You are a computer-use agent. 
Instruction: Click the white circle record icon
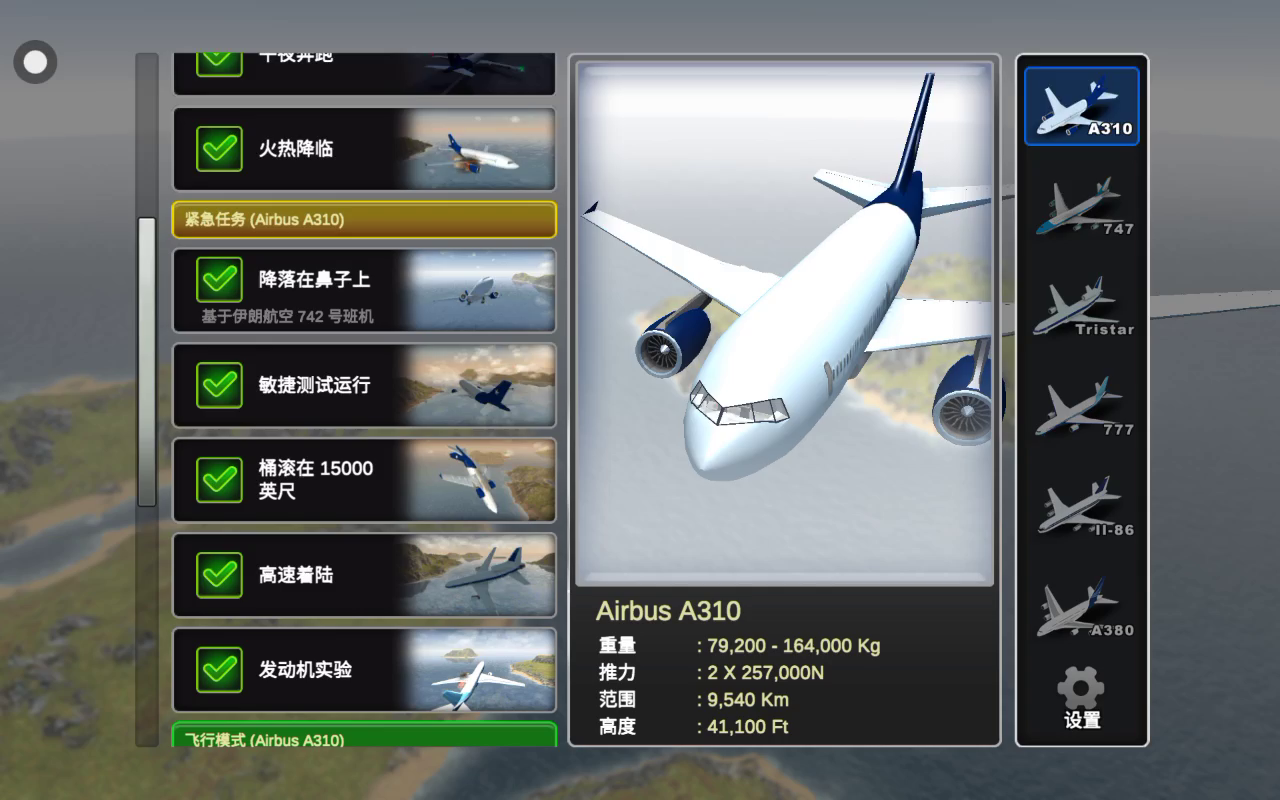[x=35, y=62]
